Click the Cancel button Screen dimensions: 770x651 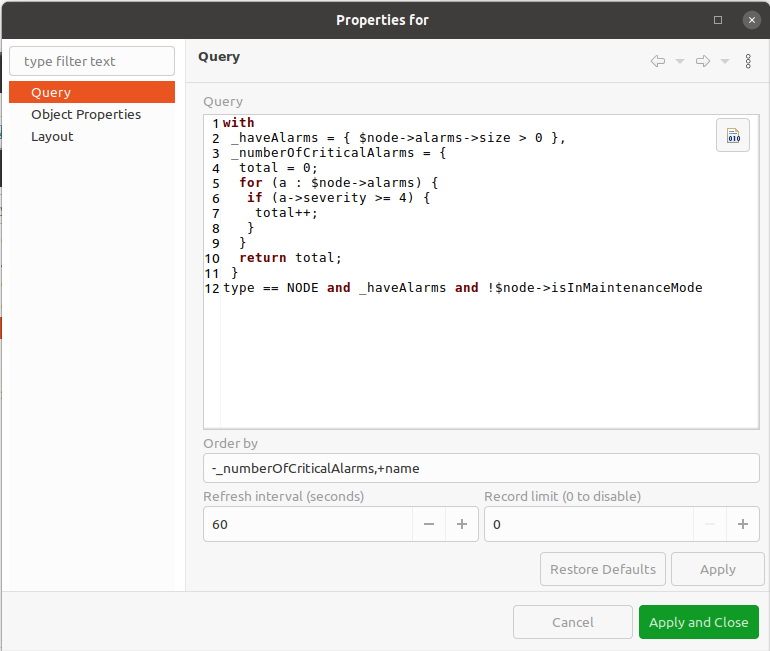point(573,623)
